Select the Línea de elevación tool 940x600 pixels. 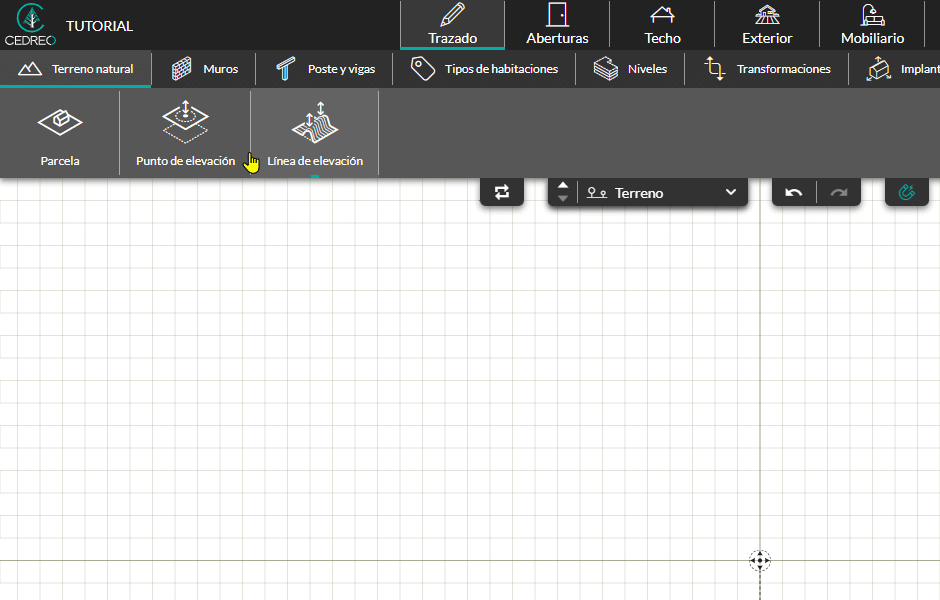click(315, 134)
